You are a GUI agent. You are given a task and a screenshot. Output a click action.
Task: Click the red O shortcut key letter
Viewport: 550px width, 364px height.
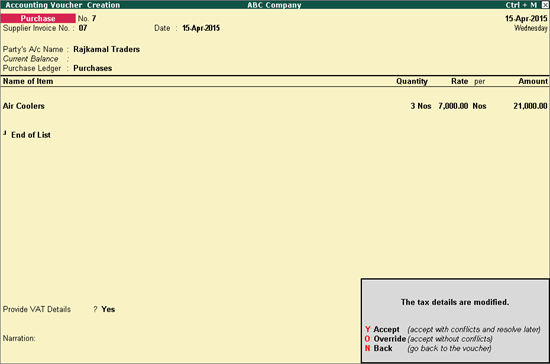click(367, 339)
